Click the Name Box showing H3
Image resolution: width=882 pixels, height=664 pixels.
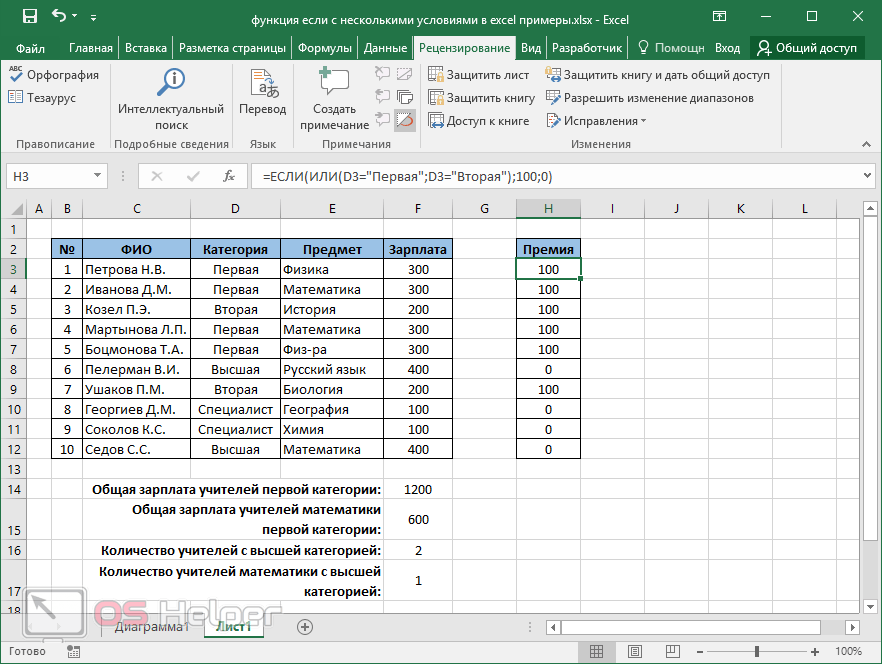(49, 176)
